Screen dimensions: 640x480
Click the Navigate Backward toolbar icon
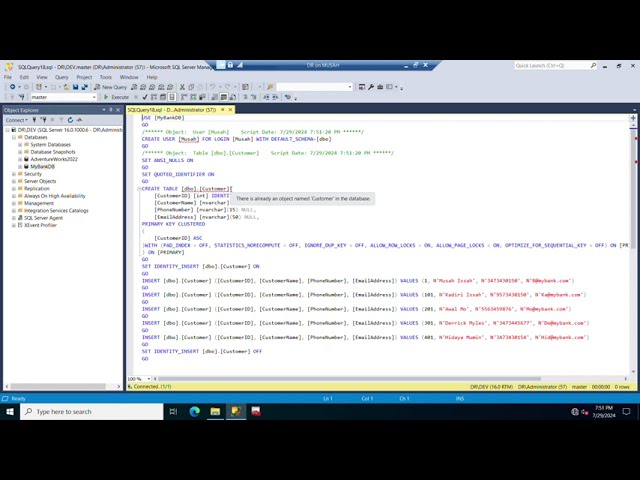(x=13, y=87)
